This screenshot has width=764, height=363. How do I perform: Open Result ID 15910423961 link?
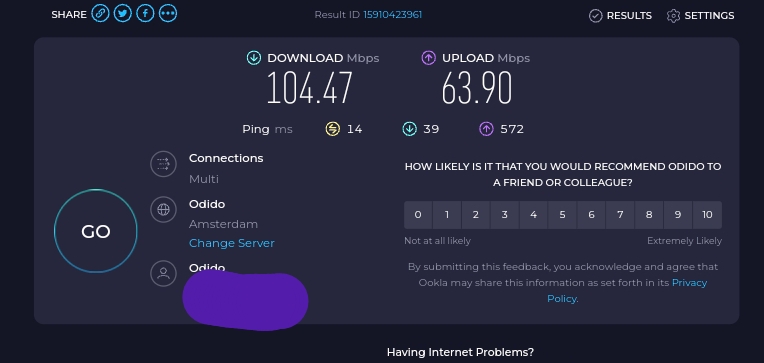pos(392,15)
